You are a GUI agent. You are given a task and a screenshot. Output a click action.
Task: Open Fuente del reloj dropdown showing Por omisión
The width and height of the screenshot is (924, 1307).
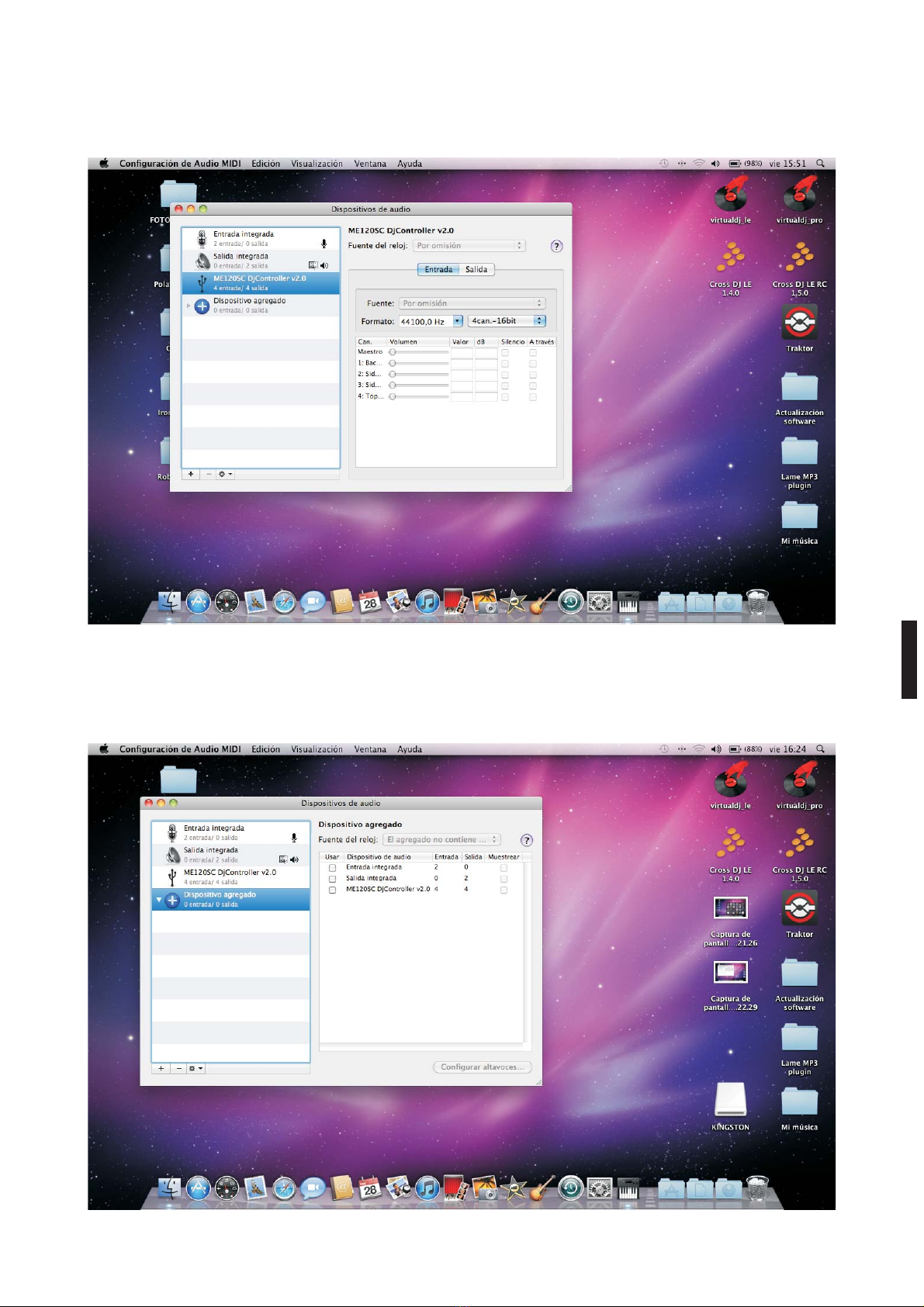(x=469, y=246)
